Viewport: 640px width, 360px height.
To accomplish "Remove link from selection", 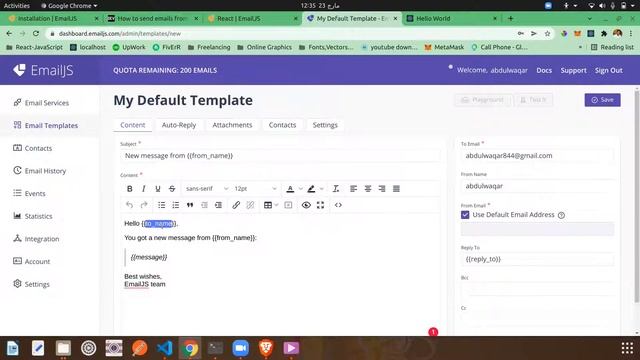I will pyautogui.click(x=250, y=205).
